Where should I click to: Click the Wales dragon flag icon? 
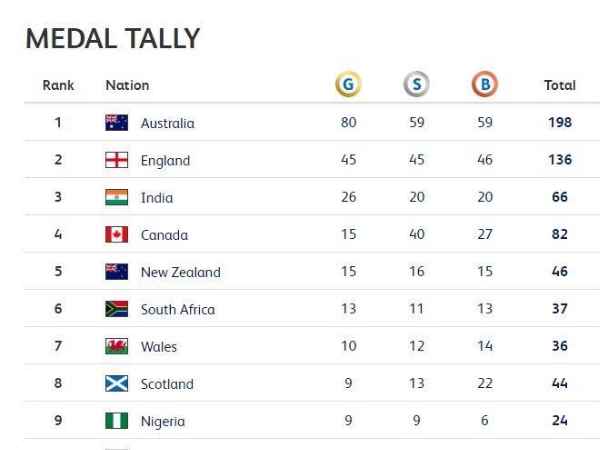click(x=117, y=346)
